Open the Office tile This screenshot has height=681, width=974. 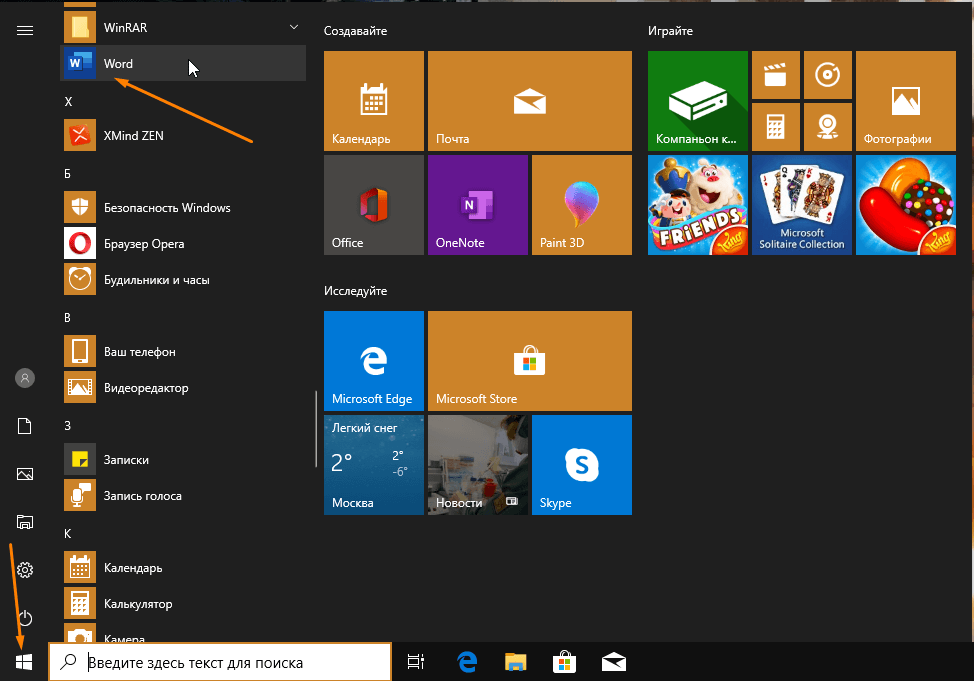pyautogui.click(x=374, y=205)
